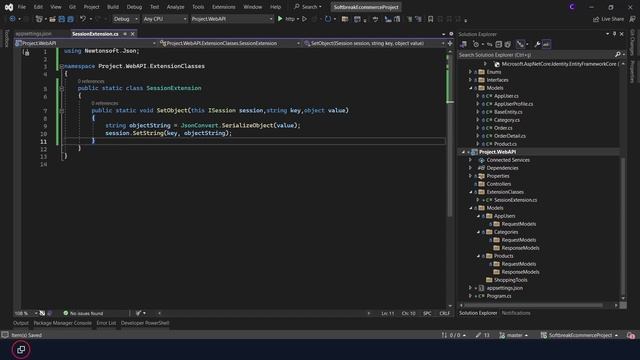Expand the Connected Services node
640x360 pixels.
(470, 160)
